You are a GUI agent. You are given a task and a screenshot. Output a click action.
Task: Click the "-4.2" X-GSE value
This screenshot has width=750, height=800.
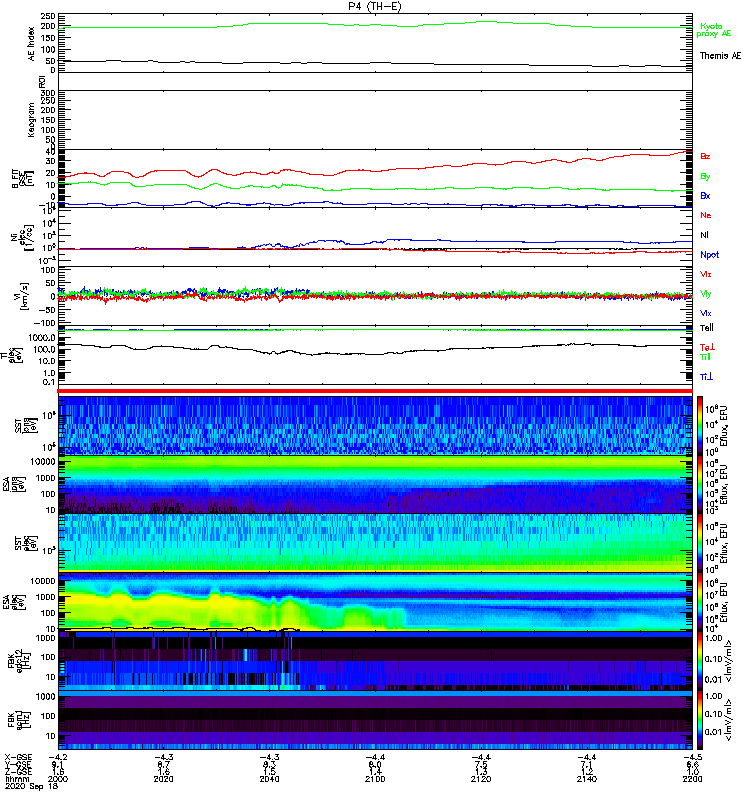58,757
